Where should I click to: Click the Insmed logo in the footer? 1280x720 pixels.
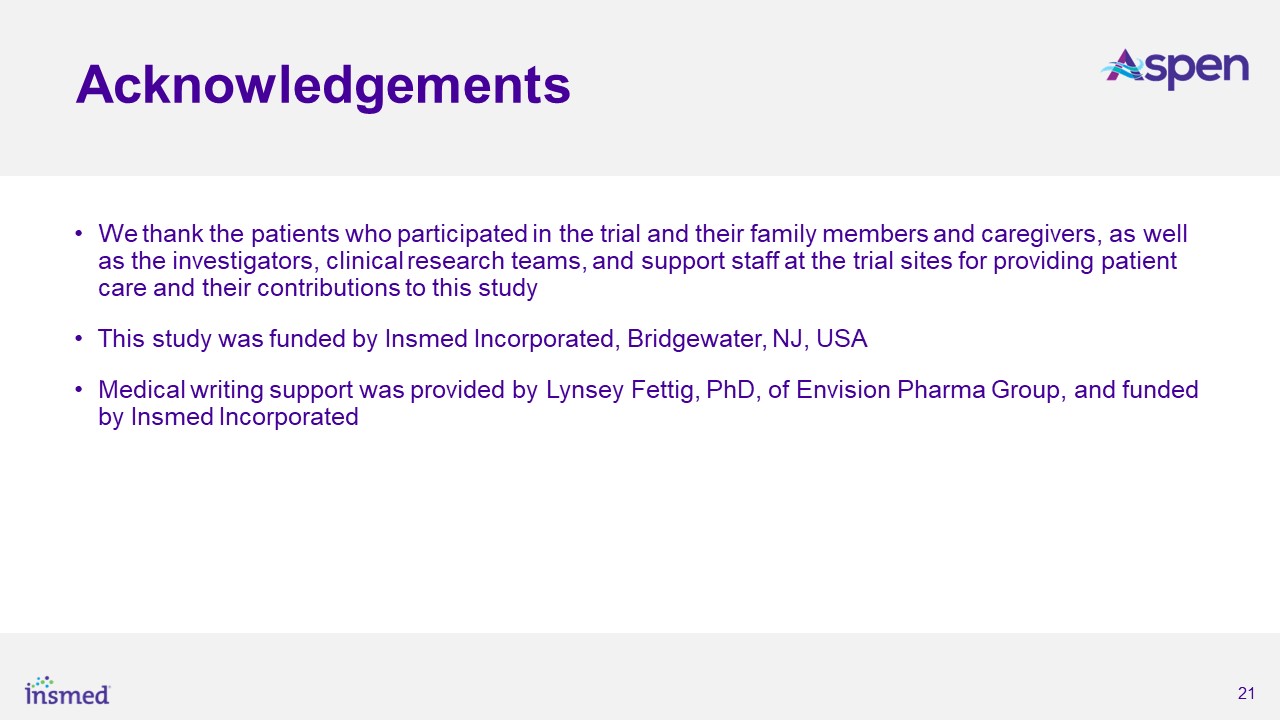coord(67,690)
